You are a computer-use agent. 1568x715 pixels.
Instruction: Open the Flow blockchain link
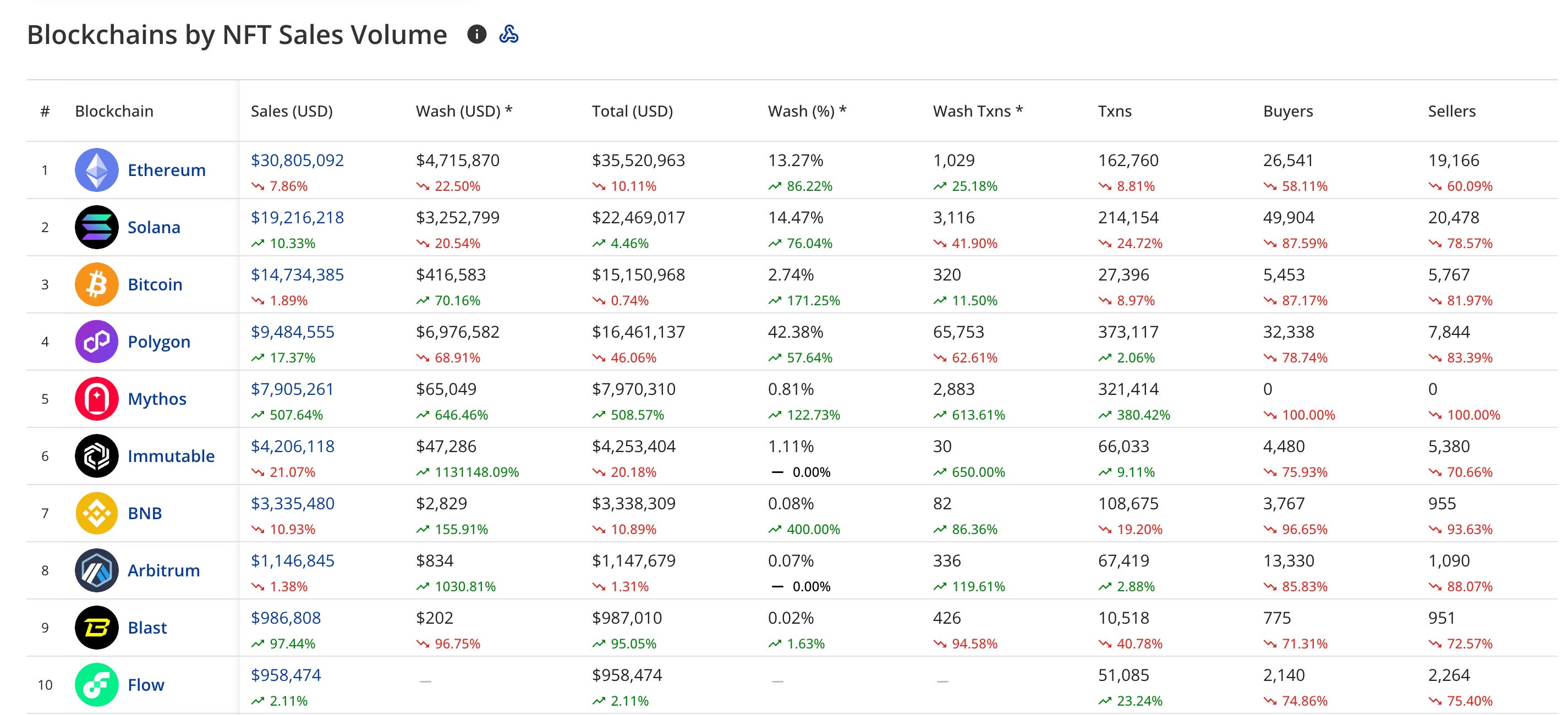click(145, 685)
